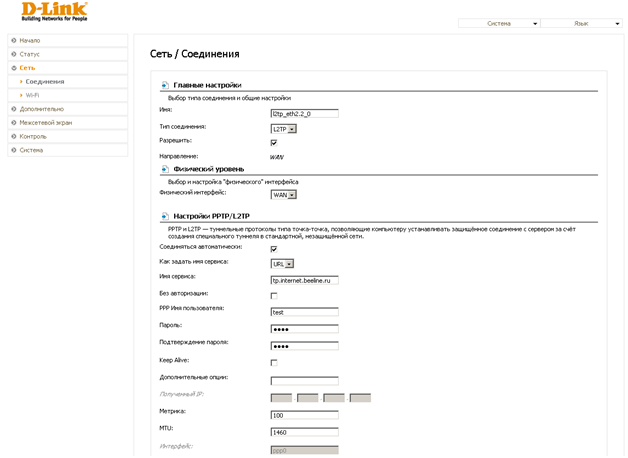Open the Язык dropdown in top bar
This screenshot has width=628, height=458.
click(x=582, y=24)
